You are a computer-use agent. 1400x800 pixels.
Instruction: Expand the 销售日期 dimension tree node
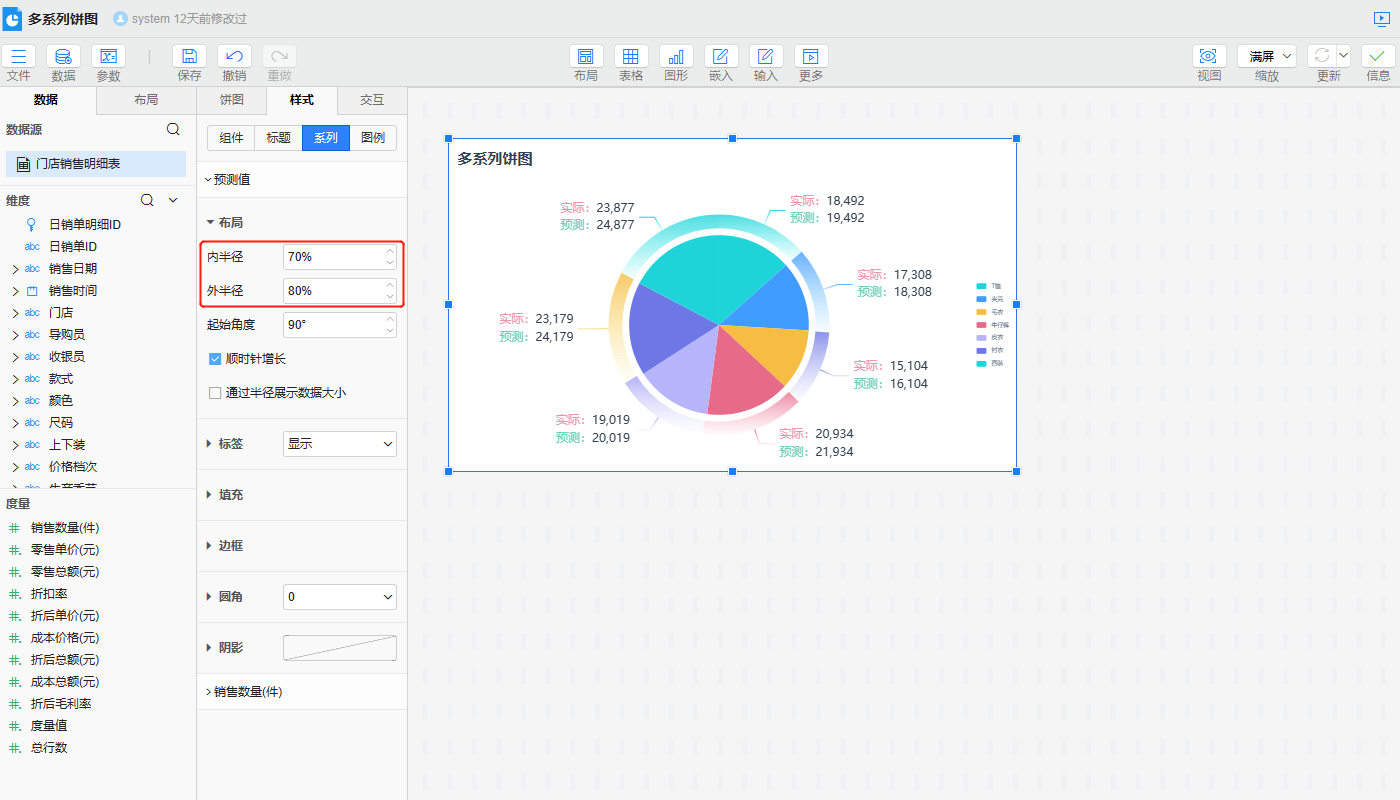click(x=15, y=269)
